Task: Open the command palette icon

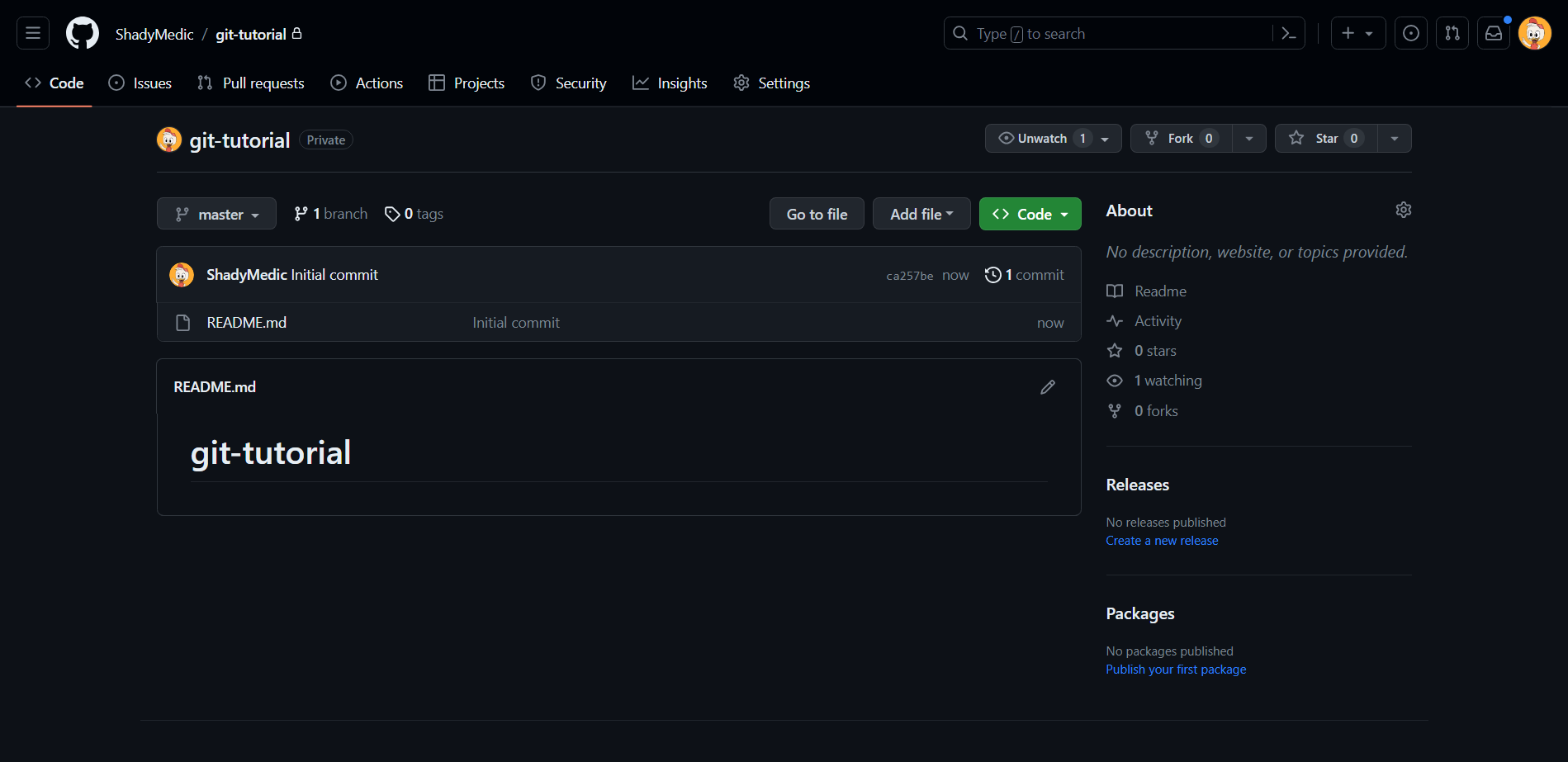Action: coord(1288,34)
